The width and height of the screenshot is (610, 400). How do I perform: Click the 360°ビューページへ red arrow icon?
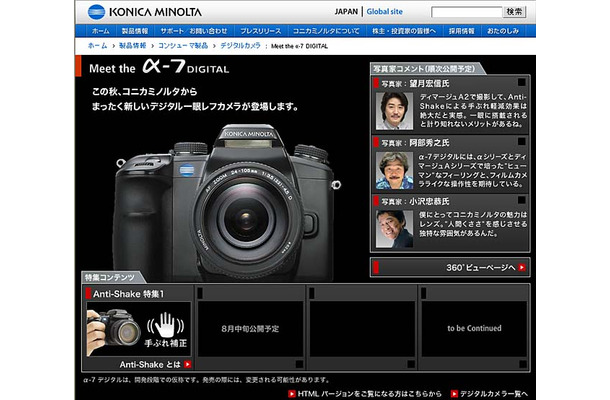522,268
